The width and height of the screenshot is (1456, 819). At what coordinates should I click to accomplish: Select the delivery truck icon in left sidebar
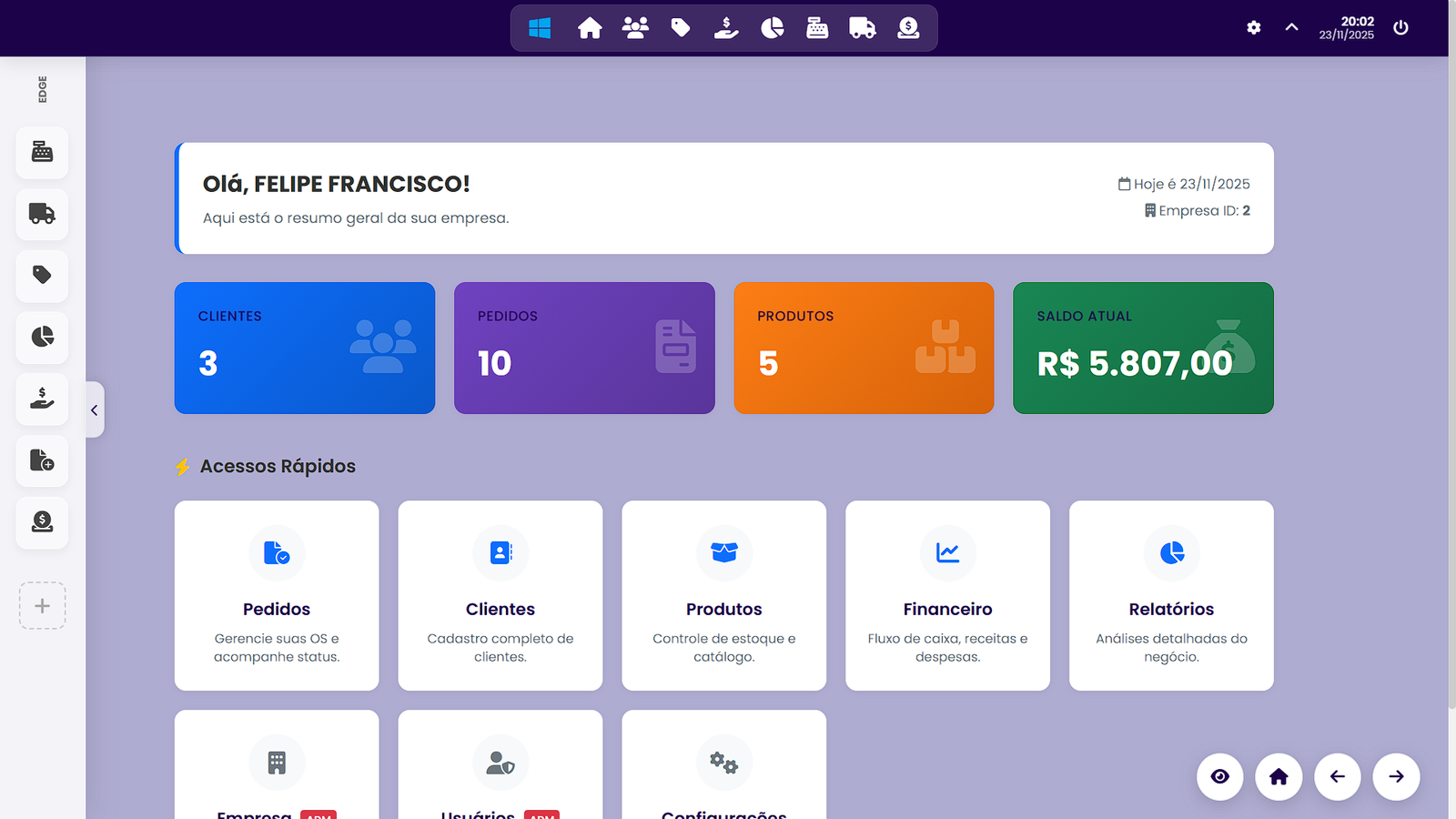pyautogui.click(x=42, y=214)
